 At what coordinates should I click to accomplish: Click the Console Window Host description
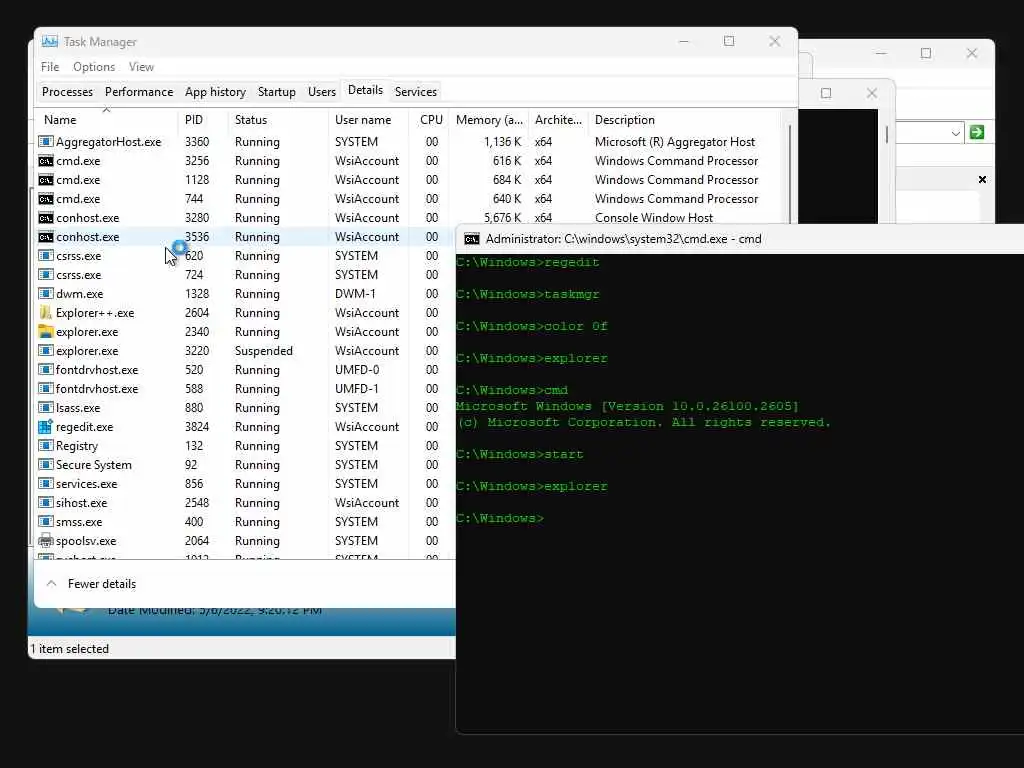tap(654, 217)
